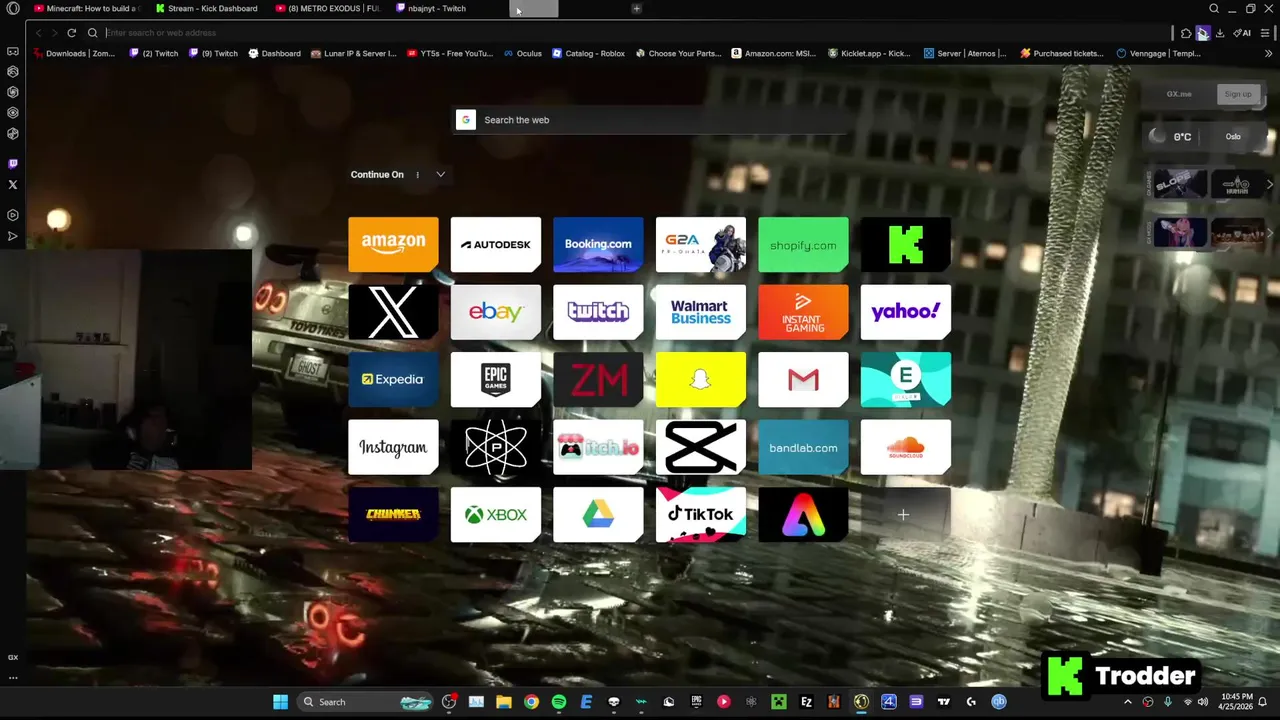
Task: Open the shopify.com speed dial tile
Action: 803,244
